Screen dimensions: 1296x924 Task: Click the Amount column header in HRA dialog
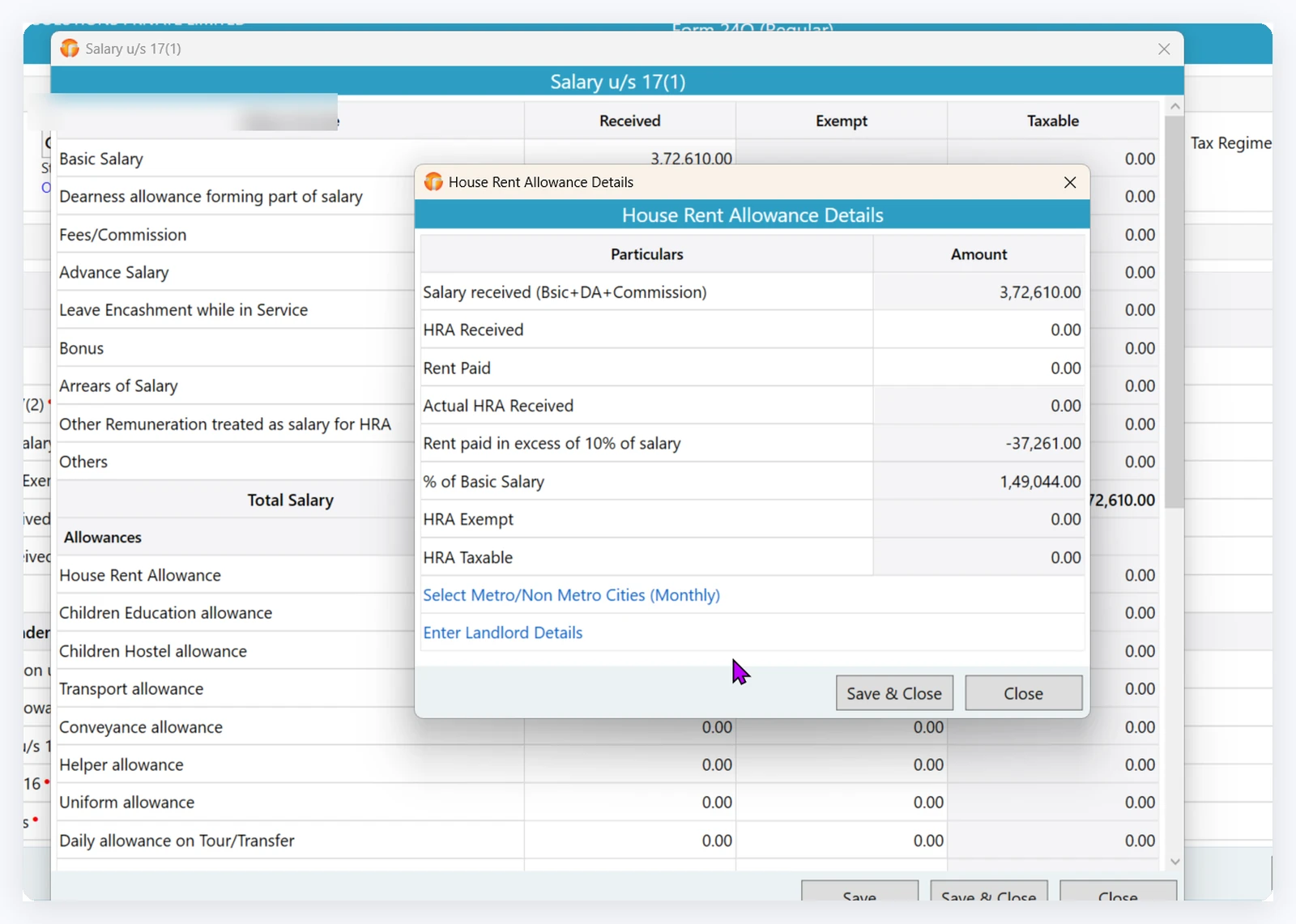click(978, 254)
